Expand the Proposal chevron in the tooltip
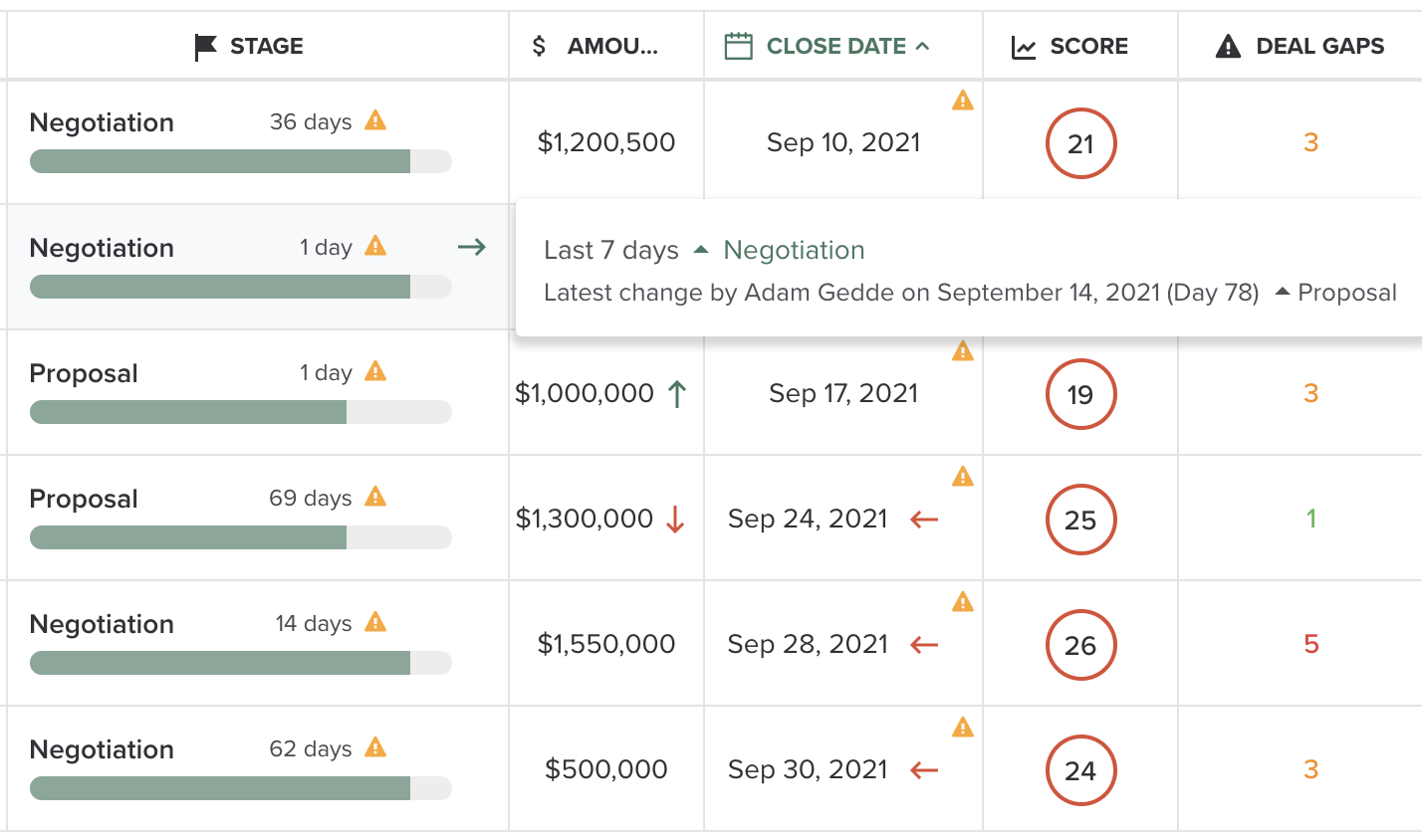 [1281, 293]
